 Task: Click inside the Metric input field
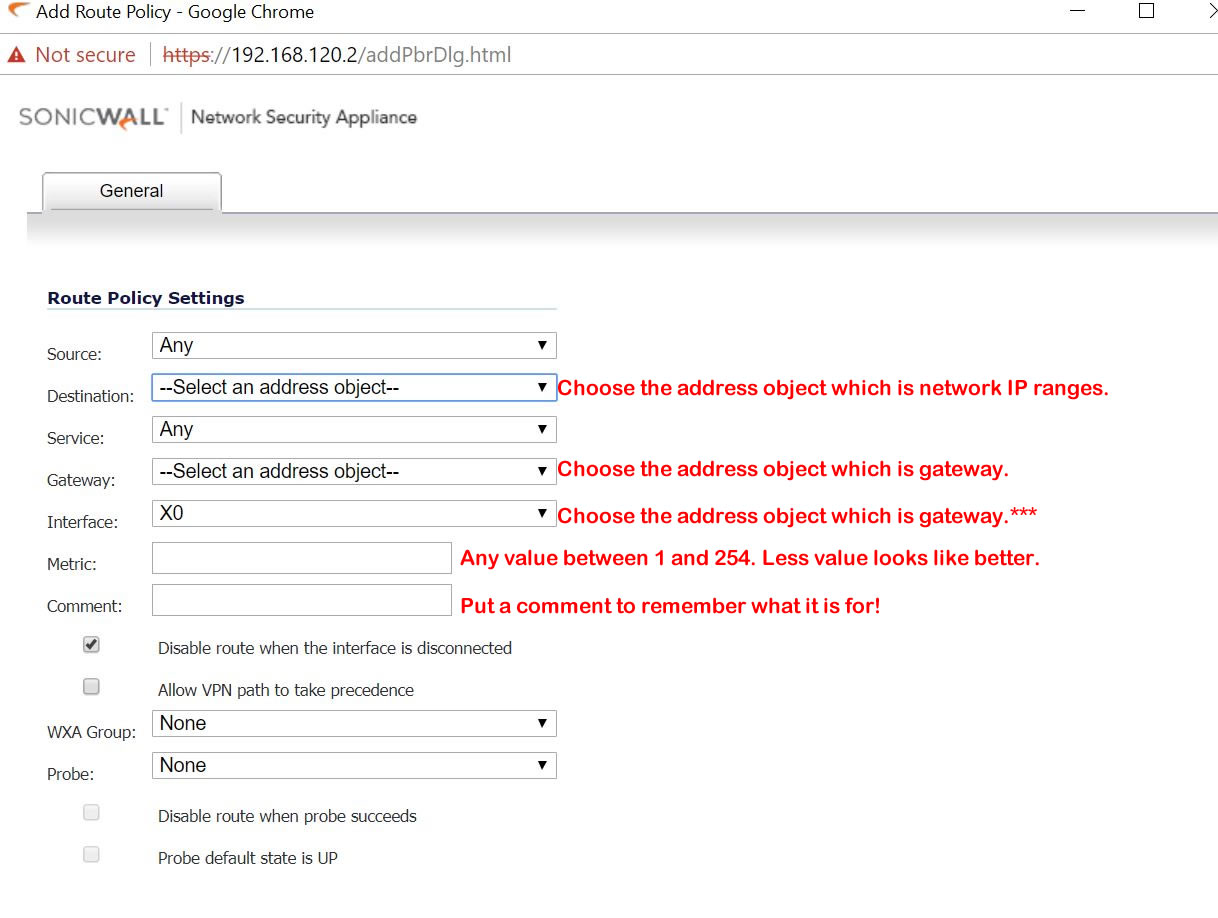(300, 558)
